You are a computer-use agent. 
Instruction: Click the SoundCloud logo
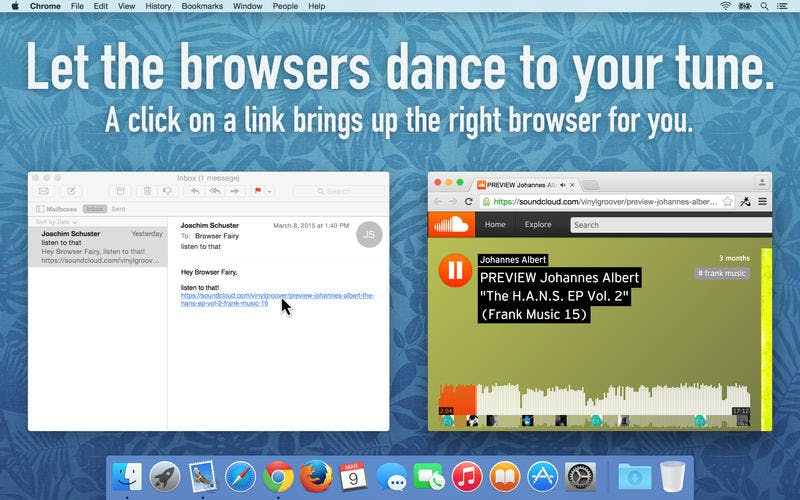pos(452,224)
